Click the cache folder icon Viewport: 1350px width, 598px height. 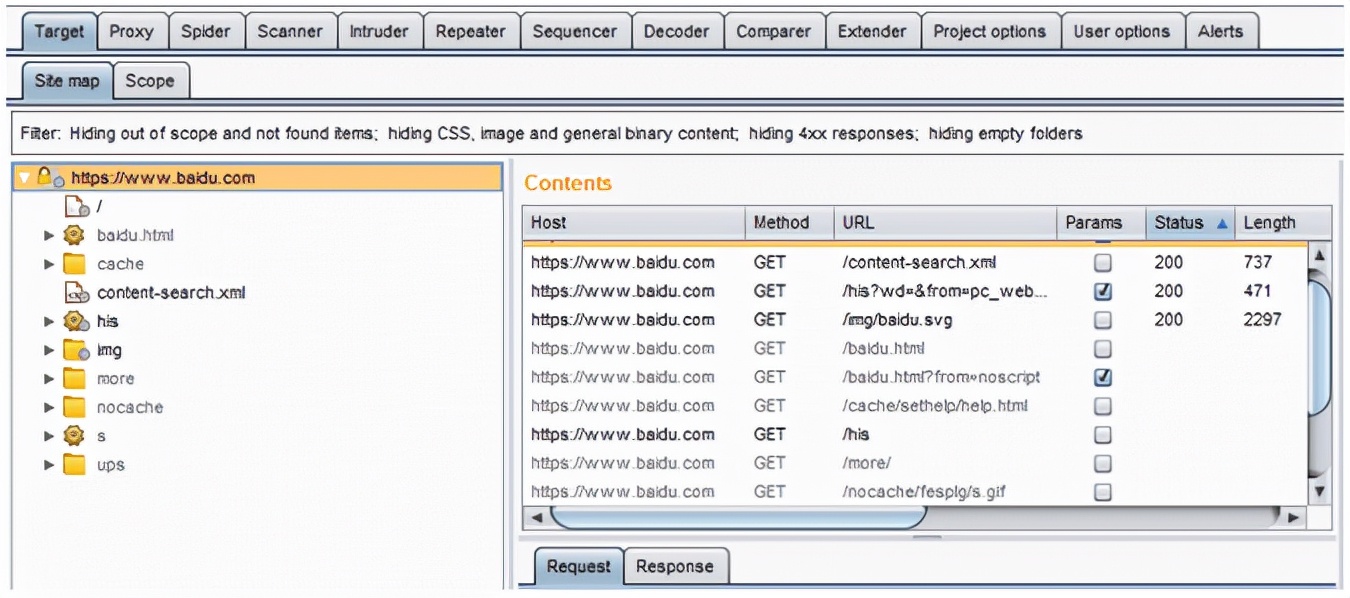point(74,264)
